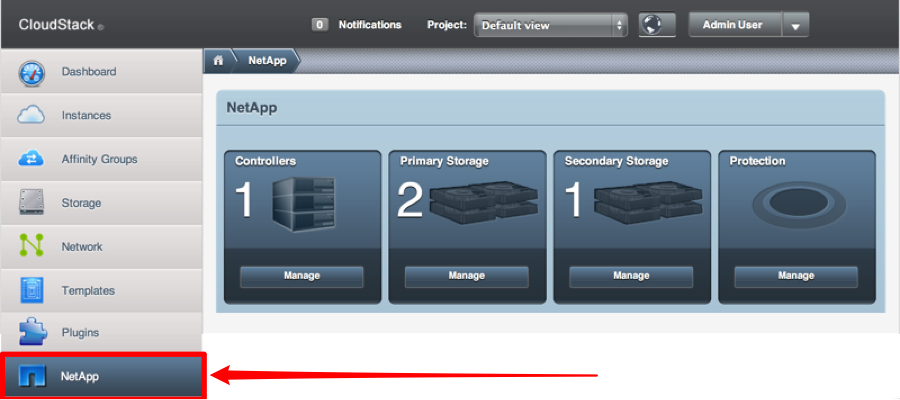The height and width of the screenshot is (400, 900).
Task: Click the home icon in breadcrumb
Action: [x=218, y=61]
